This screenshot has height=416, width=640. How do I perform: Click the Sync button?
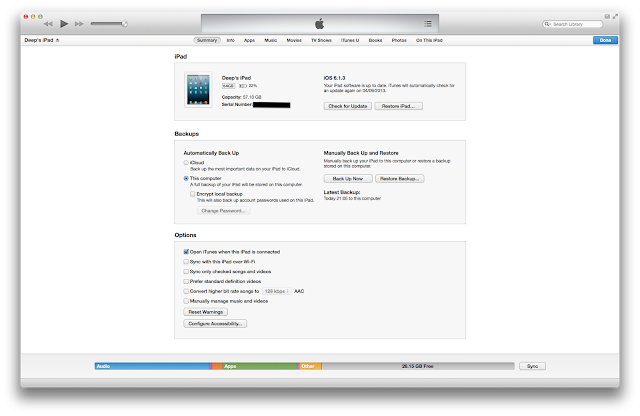pyautogui.click(x=532, y=366)
